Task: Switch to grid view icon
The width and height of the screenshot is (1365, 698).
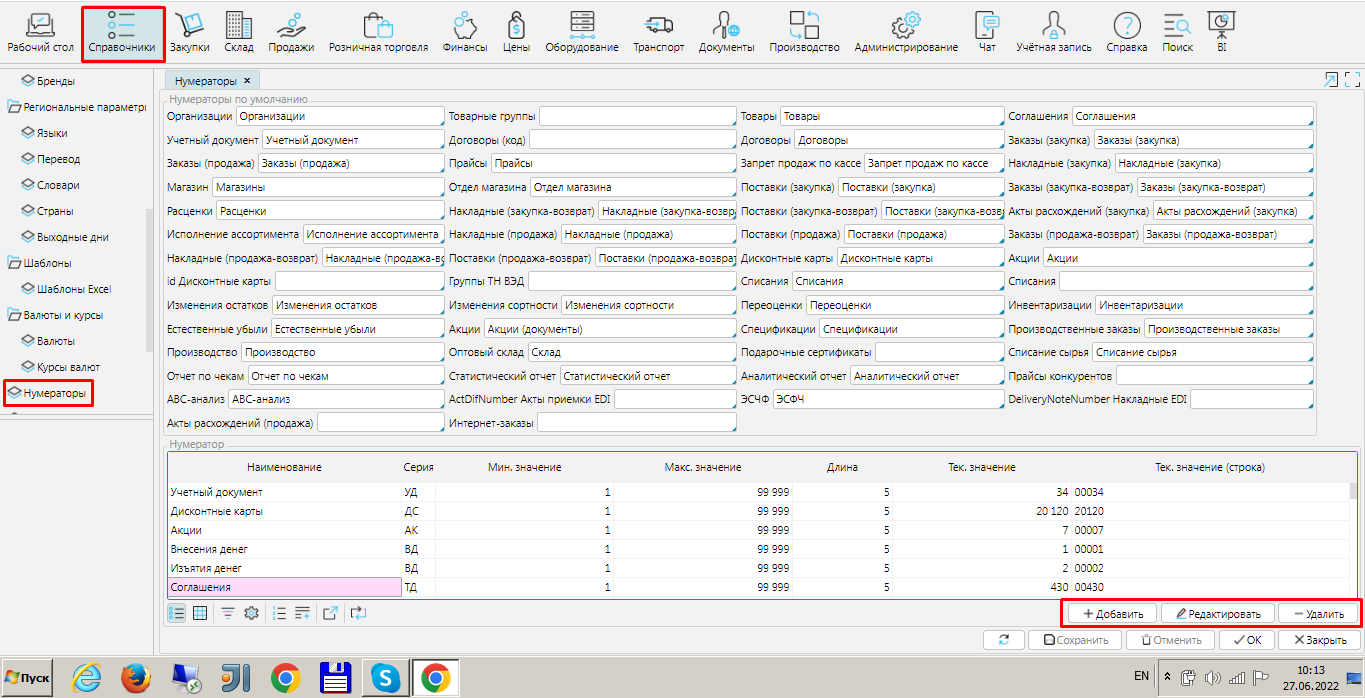Action: pos(200,613)
